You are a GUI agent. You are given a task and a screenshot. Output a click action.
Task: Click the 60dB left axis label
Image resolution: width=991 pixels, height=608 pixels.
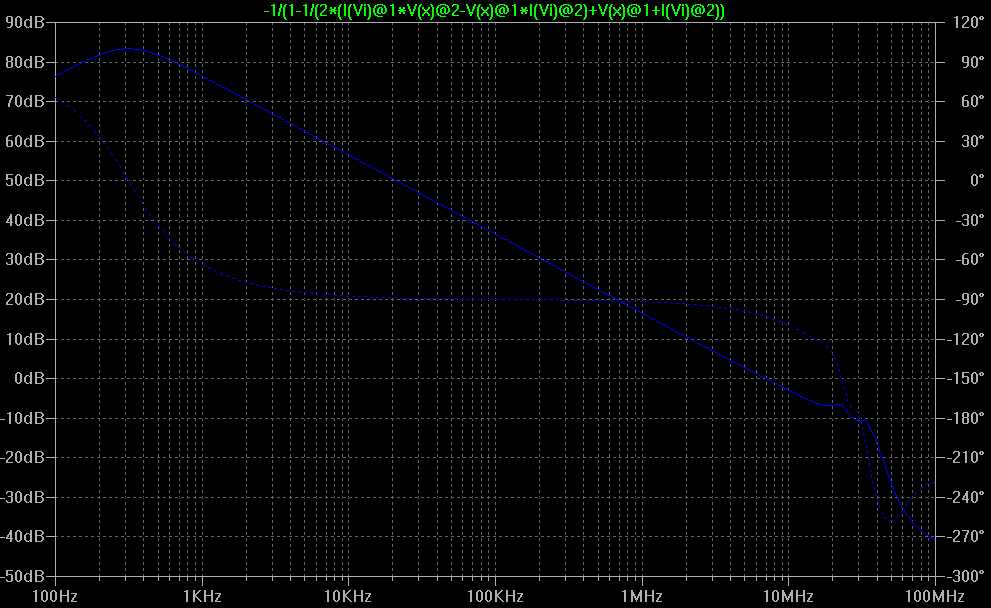(25, 141)
